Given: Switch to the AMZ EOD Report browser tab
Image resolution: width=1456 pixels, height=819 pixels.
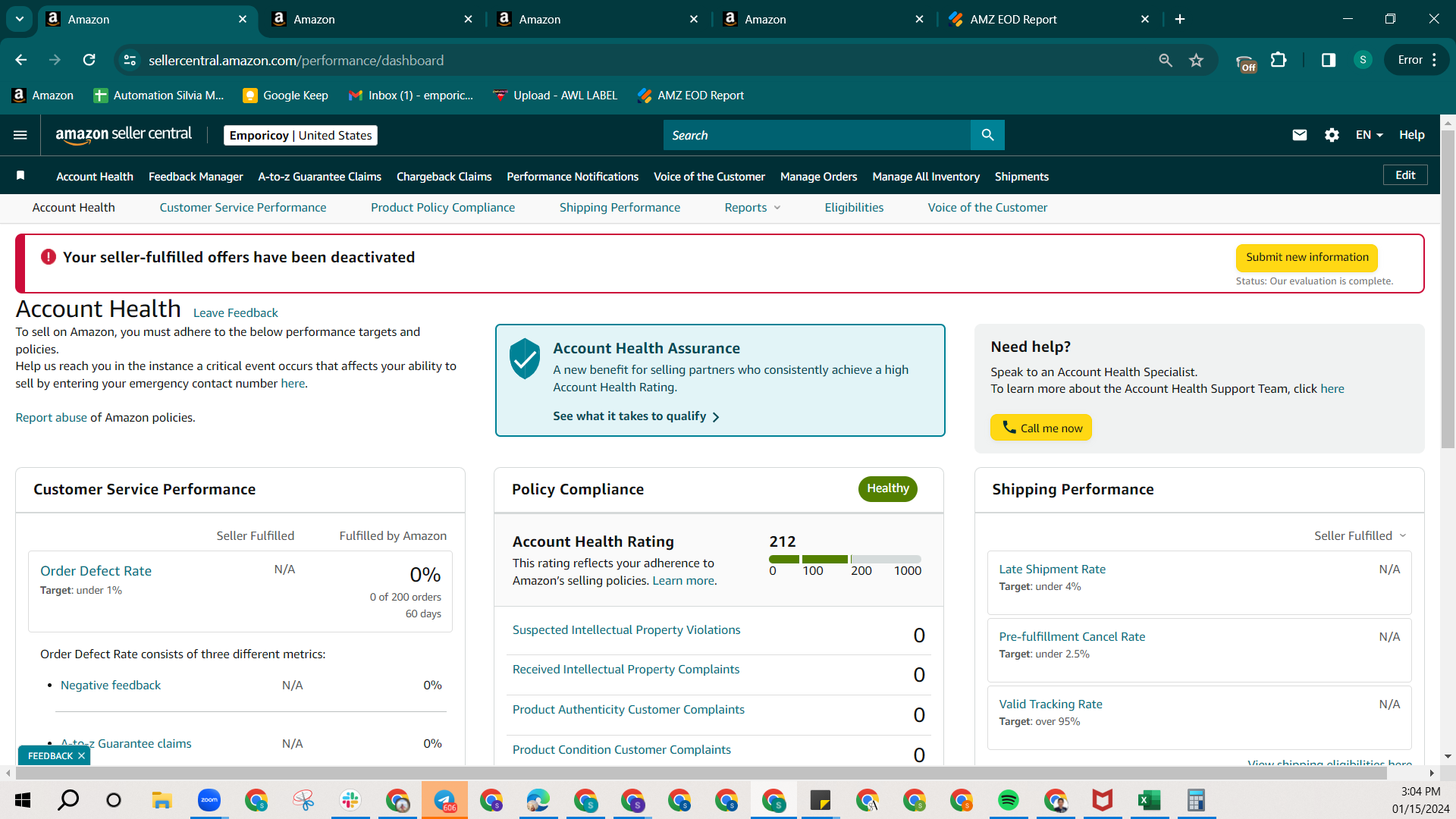Looking at the screenshot, I should click(1050, 19).
